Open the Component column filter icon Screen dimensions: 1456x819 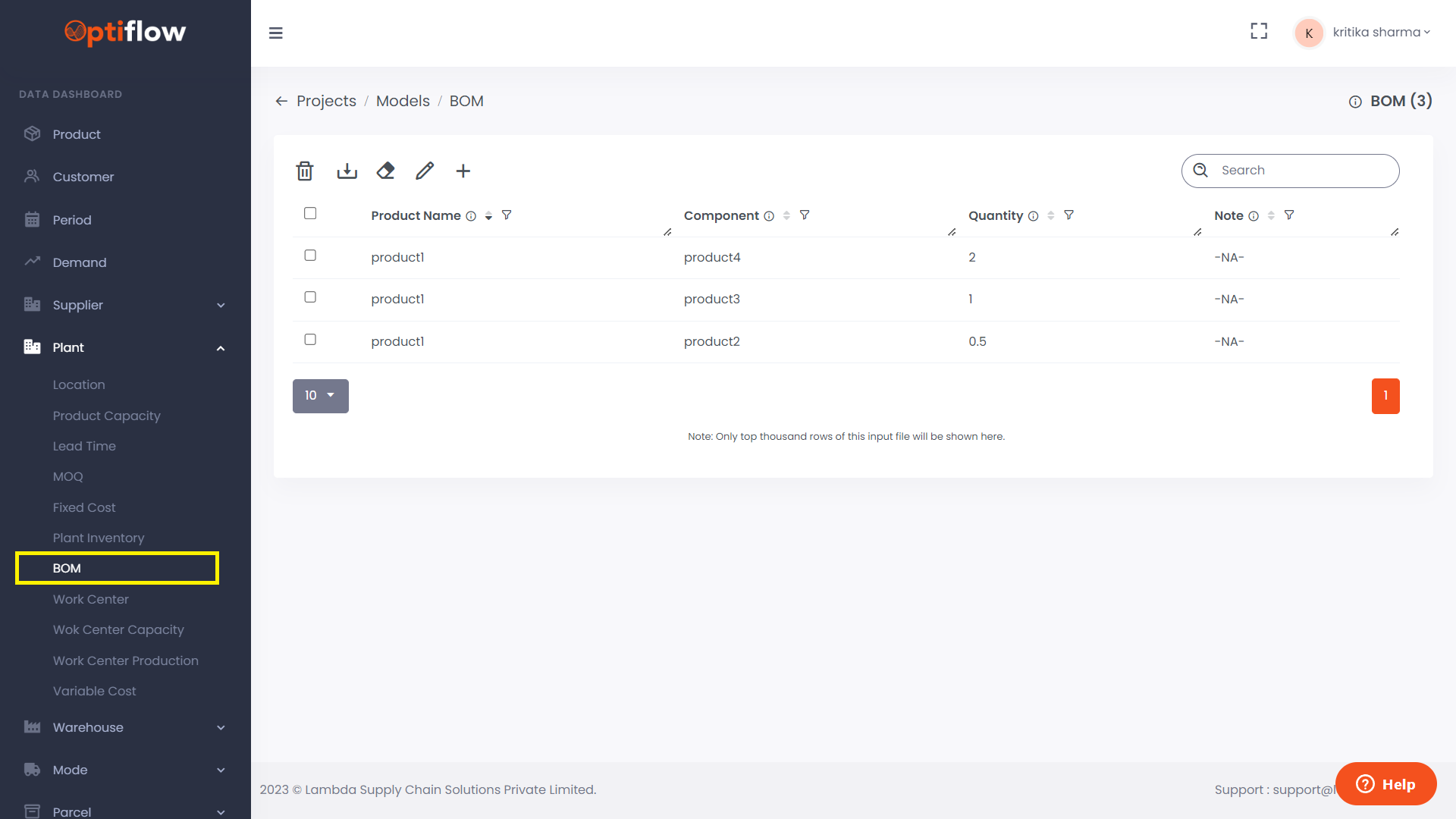click(x=805, y=215)
